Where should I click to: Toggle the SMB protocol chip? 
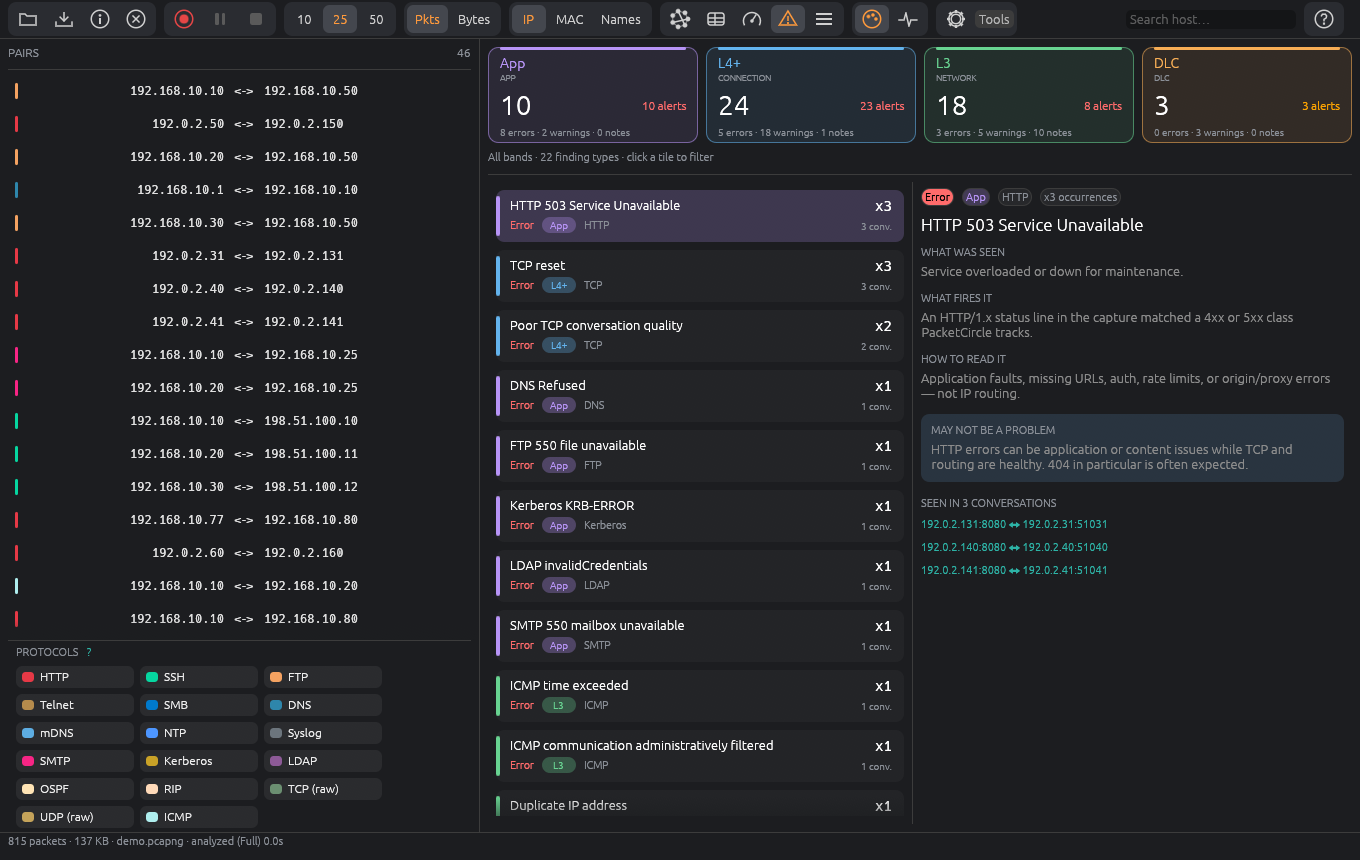click(x=199, y=705)
